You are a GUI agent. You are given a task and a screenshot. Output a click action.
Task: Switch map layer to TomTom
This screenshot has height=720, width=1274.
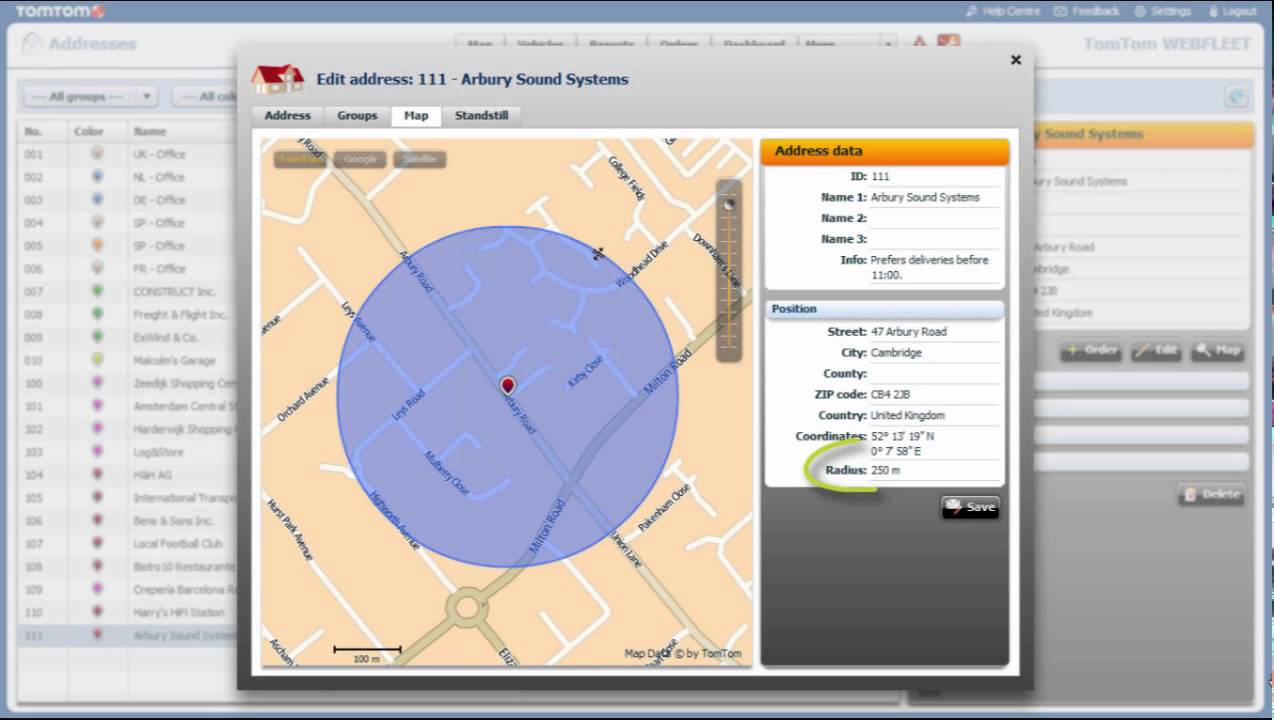pyautogui.click(x=300, y=159)
